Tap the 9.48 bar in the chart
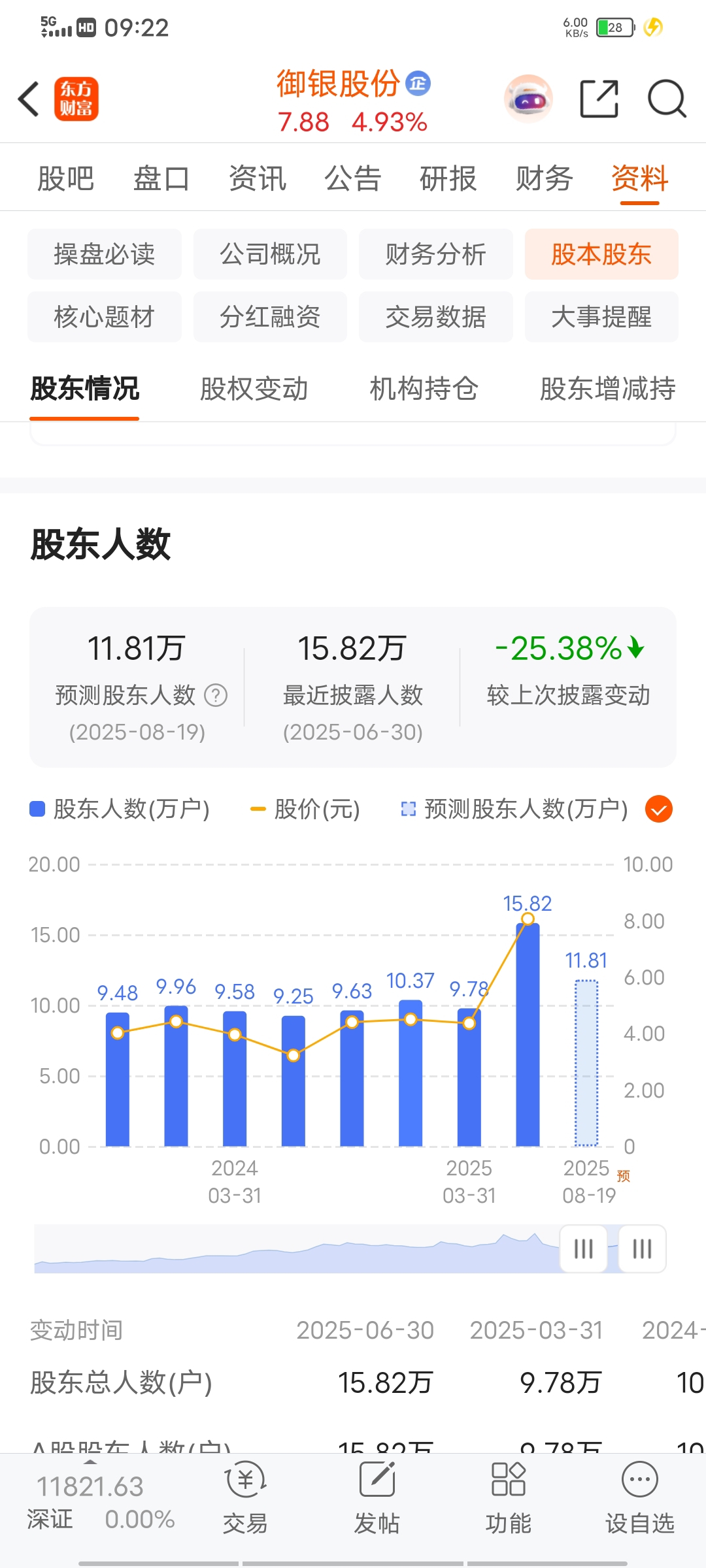 (118, 1079)
